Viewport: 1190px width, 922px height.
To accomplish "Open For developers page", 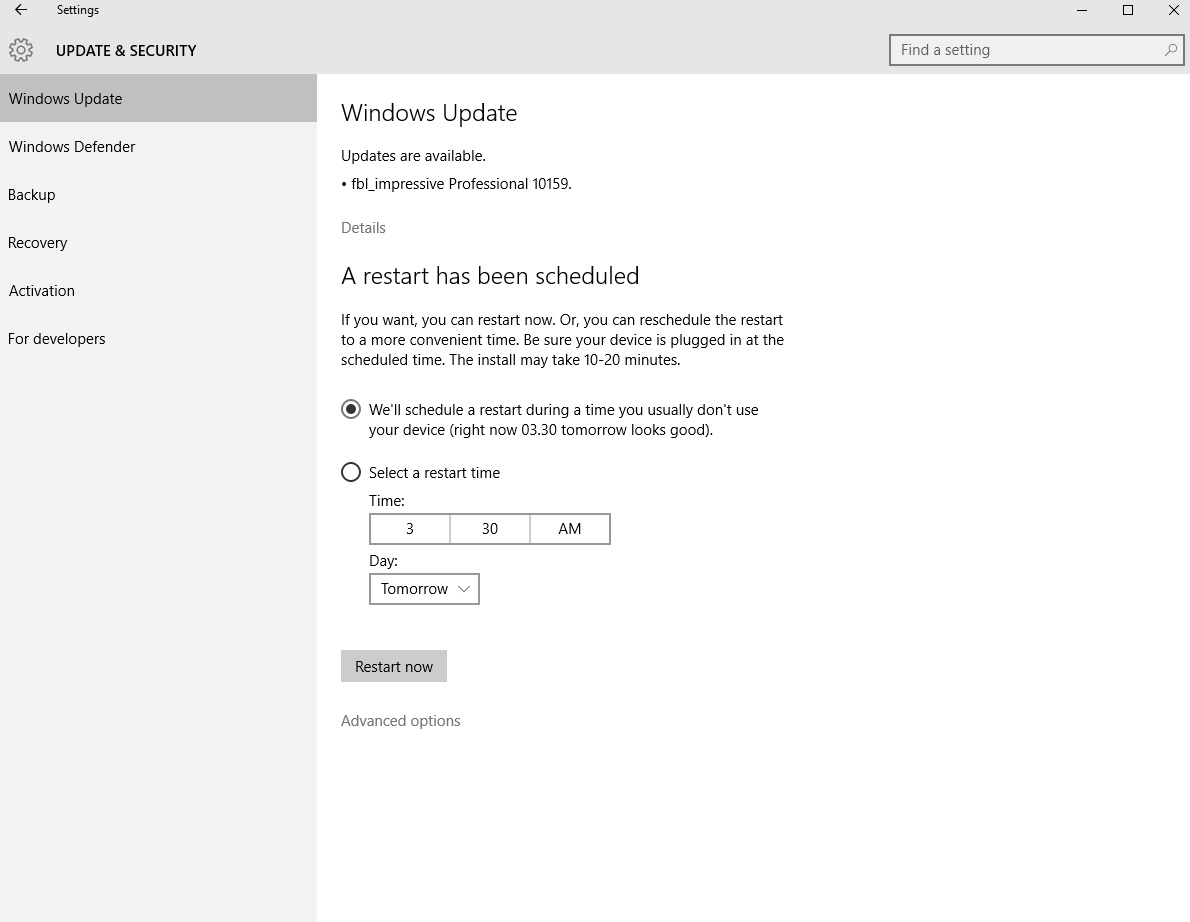I will 159,338.
